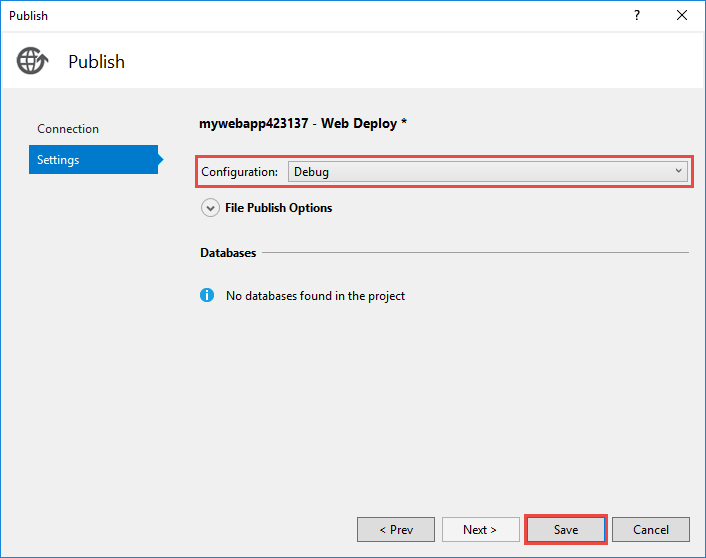Viewport: 706px width, 558px height.
Task: Close the Publish dialog window
Action: (682, 15)
